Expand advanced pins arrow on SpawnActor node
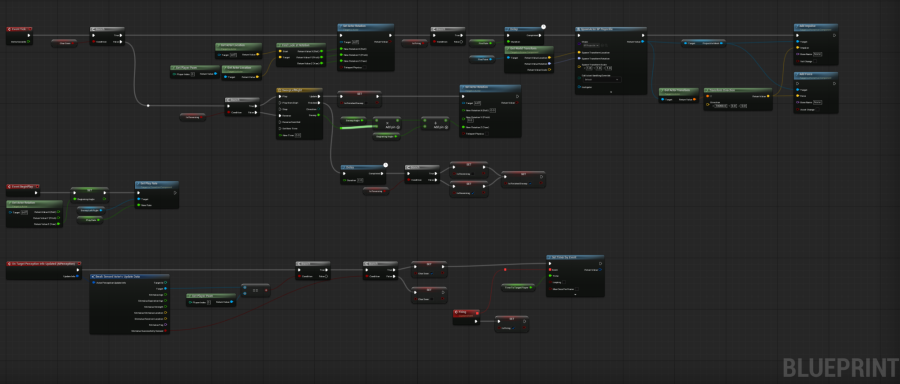 [611, 91]
